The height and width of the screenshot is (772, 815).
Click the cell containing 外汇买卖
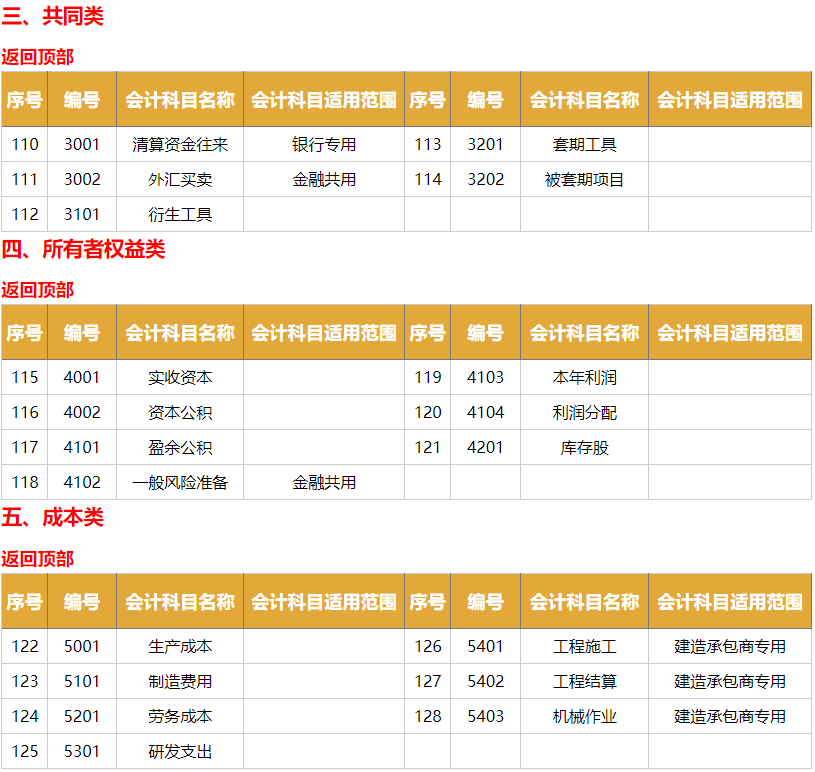point(180,180)
